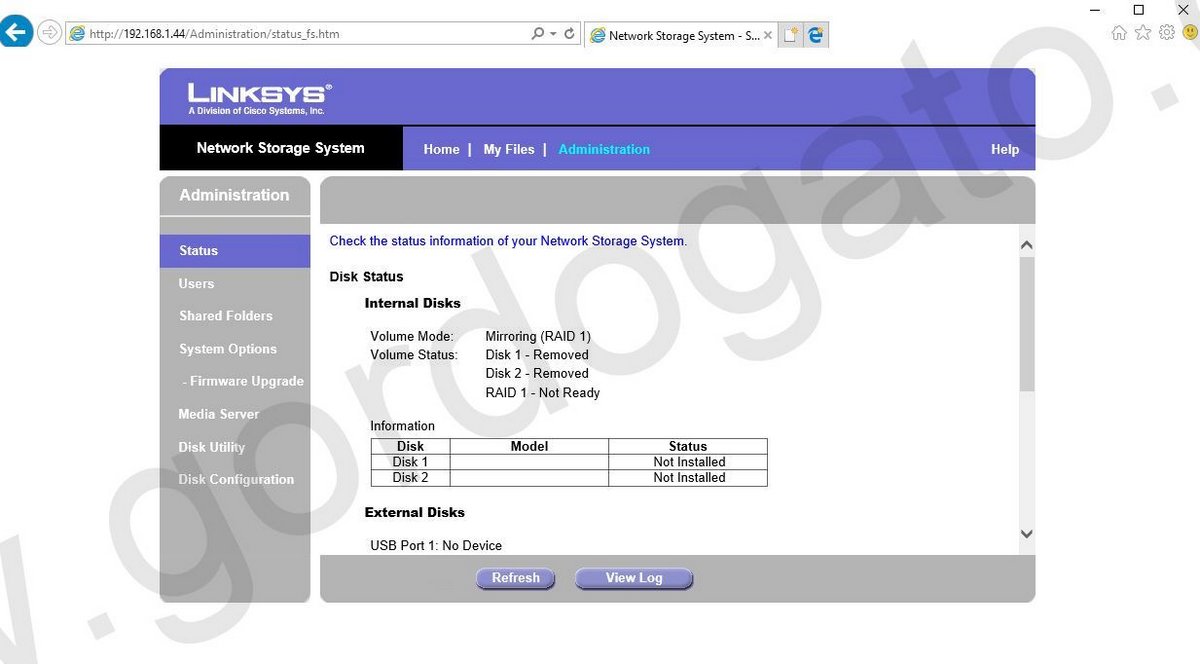Open the Home navigation link
The height and width of the screenshot is (664, 1200).
coord(441,149)
